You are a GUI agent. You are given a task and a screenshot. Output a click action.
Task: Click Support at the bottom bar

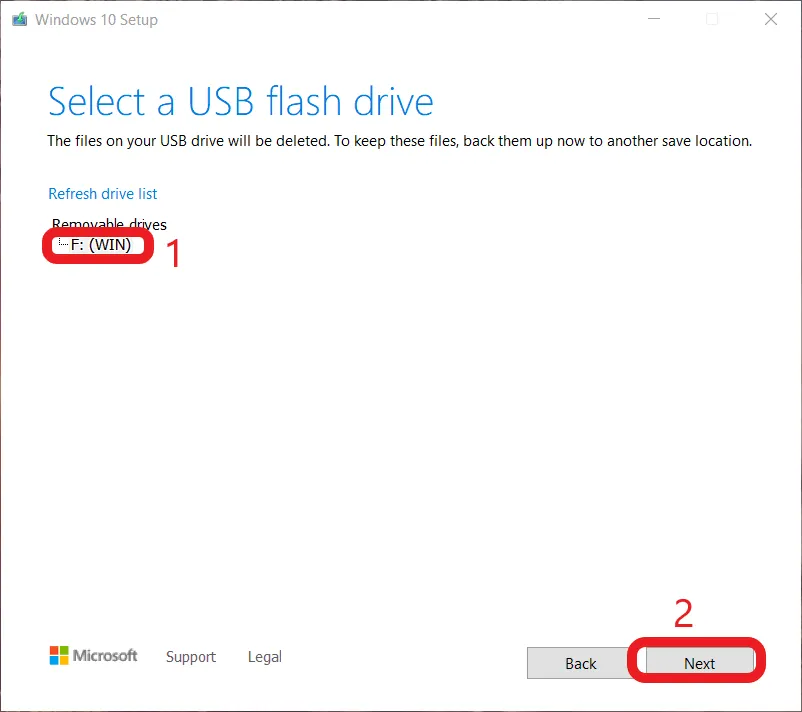190,657
